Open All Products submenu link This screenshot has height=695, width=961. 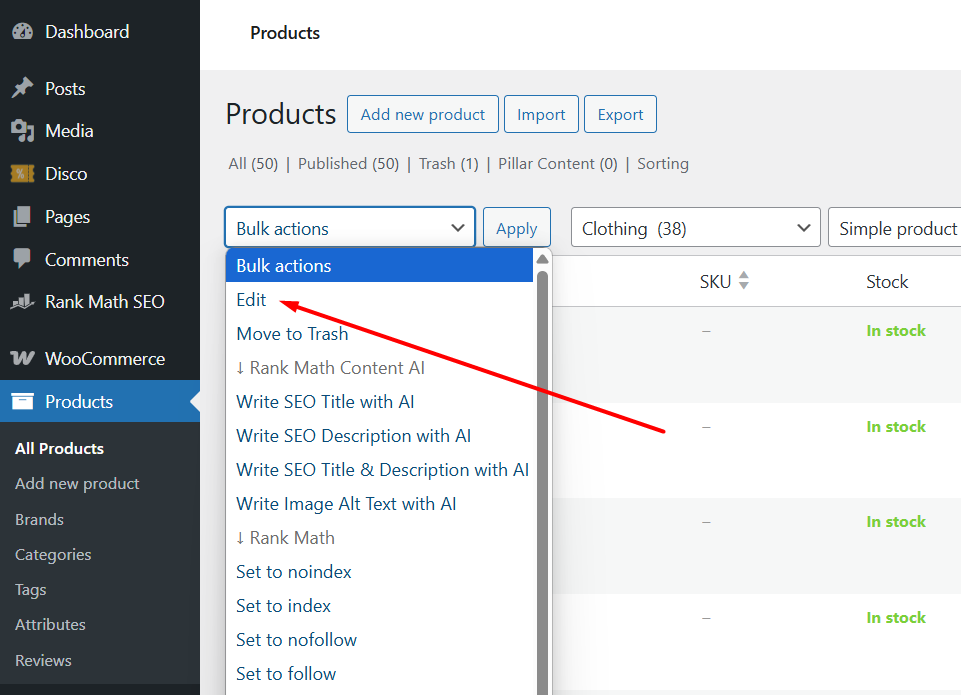(x=59, y=449)
